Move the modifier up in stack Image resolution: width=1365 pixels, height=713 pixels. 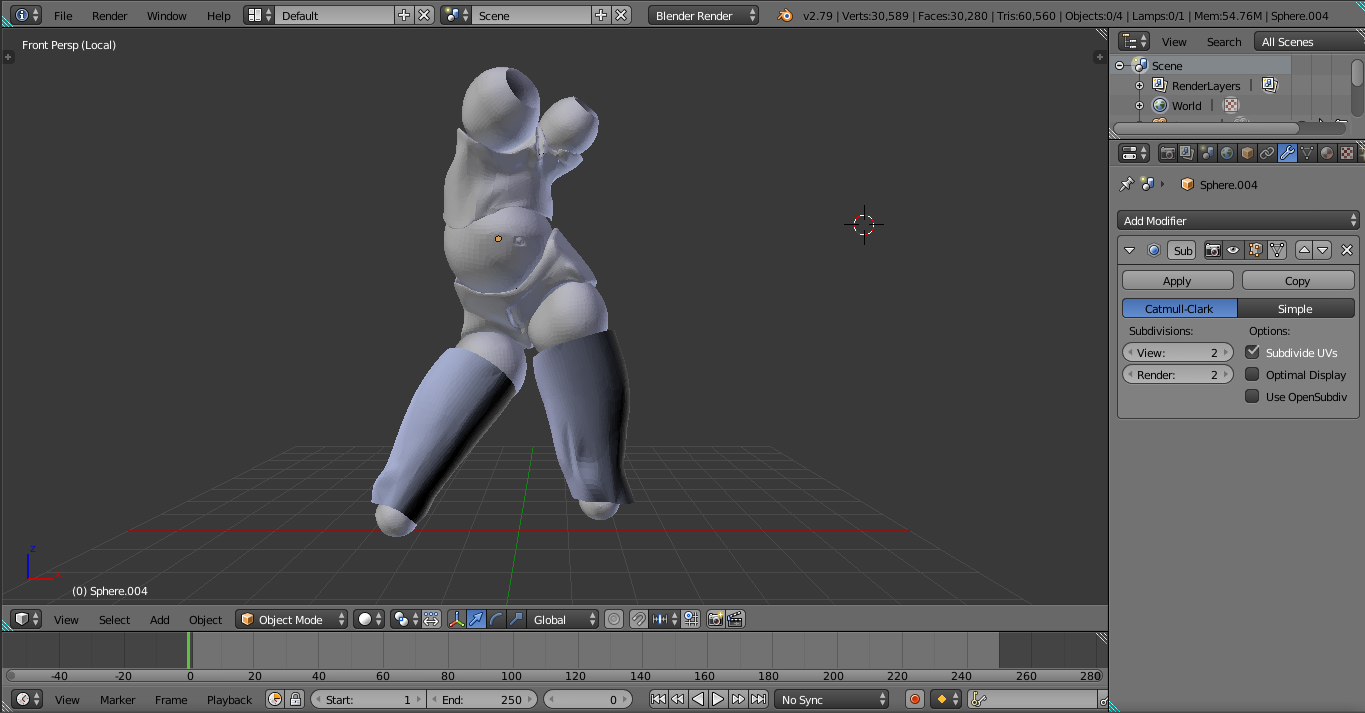(1304, 250)
